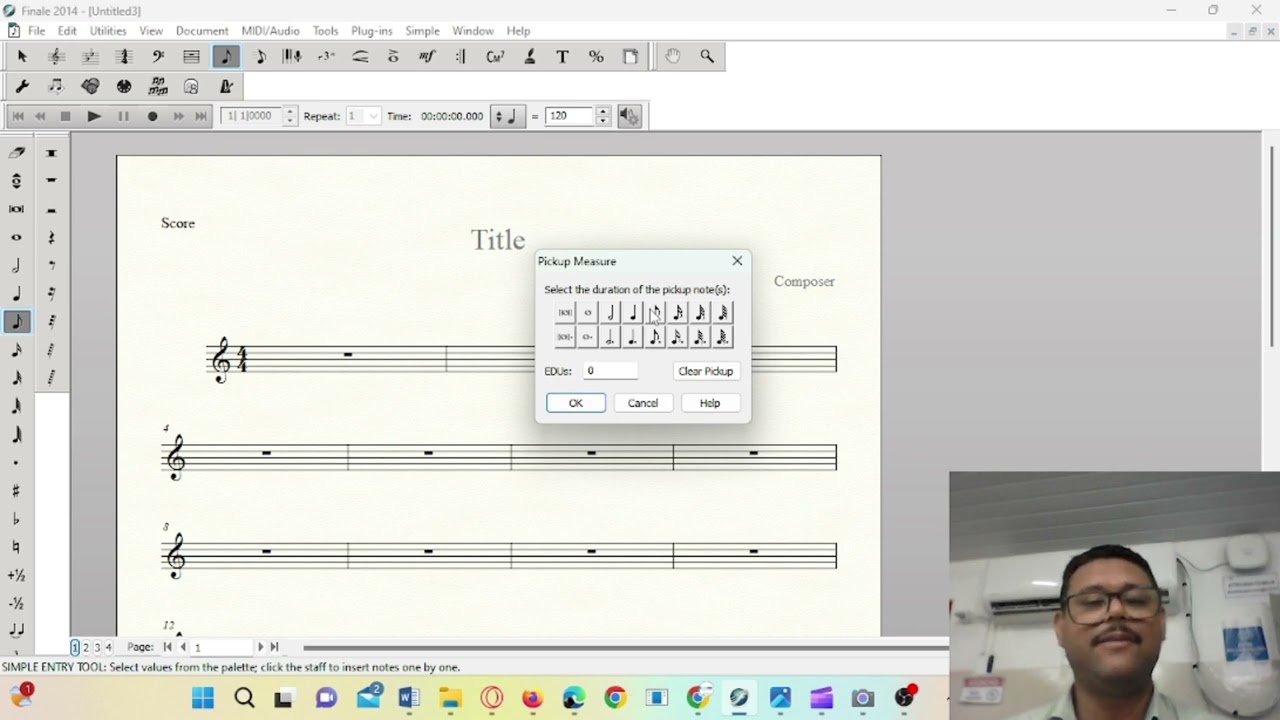Click the Play button in playback controls
Viewport: 1280px width, 720px height.
click(94, 116)
